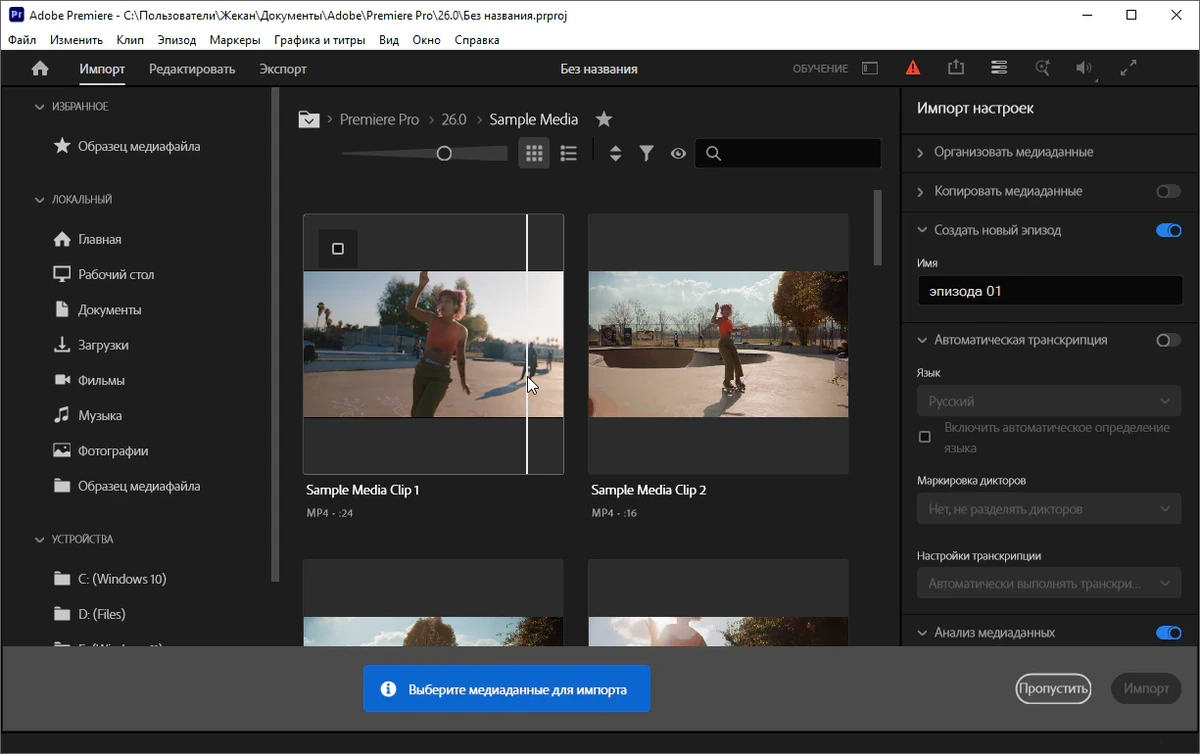Open the progress dashboard icon
This screenshot has width=1200, height=754.
[999, 68]
